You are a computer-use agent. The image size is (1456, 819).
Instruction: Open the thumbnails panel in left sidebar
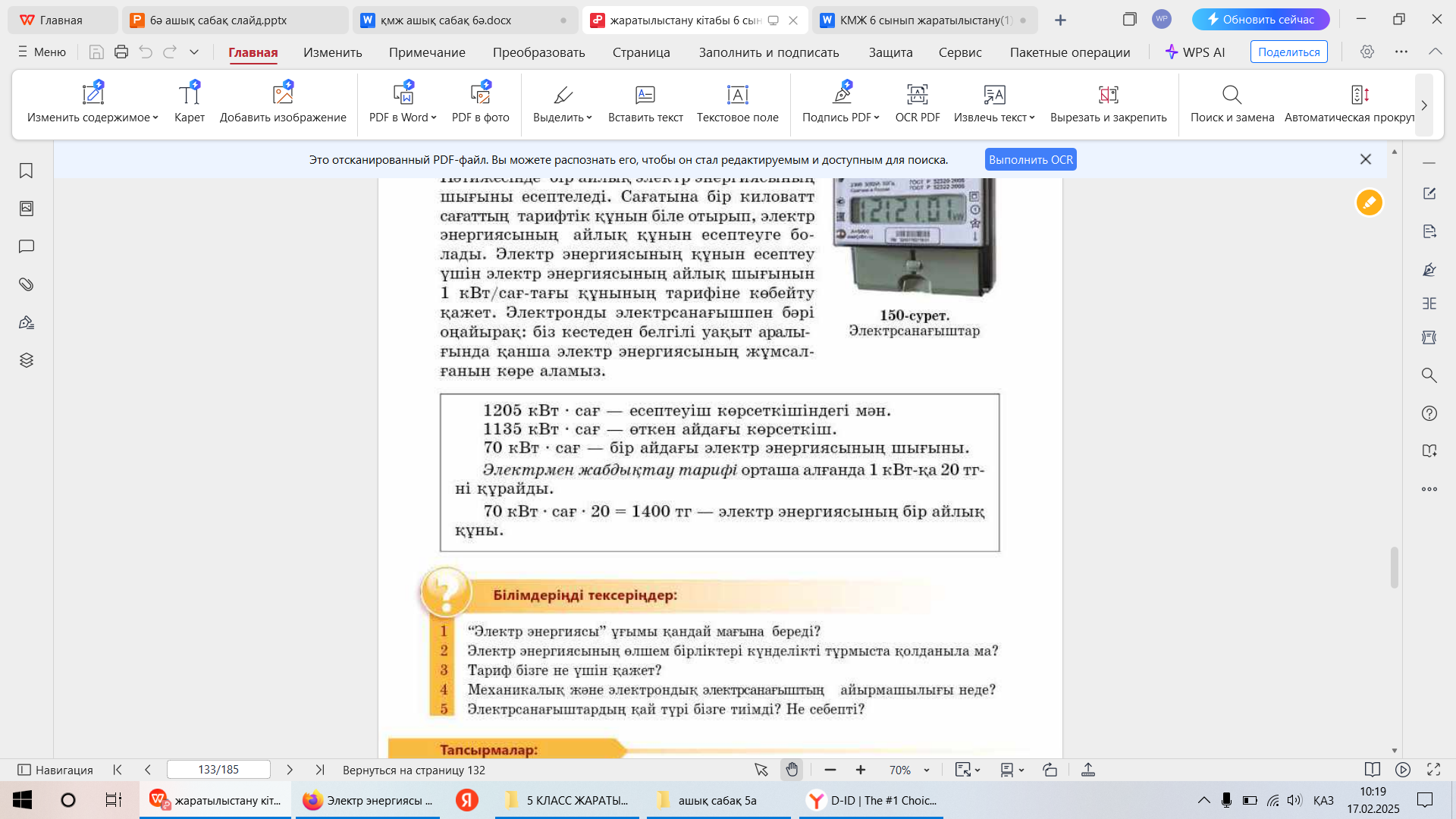tap(27, 209)
